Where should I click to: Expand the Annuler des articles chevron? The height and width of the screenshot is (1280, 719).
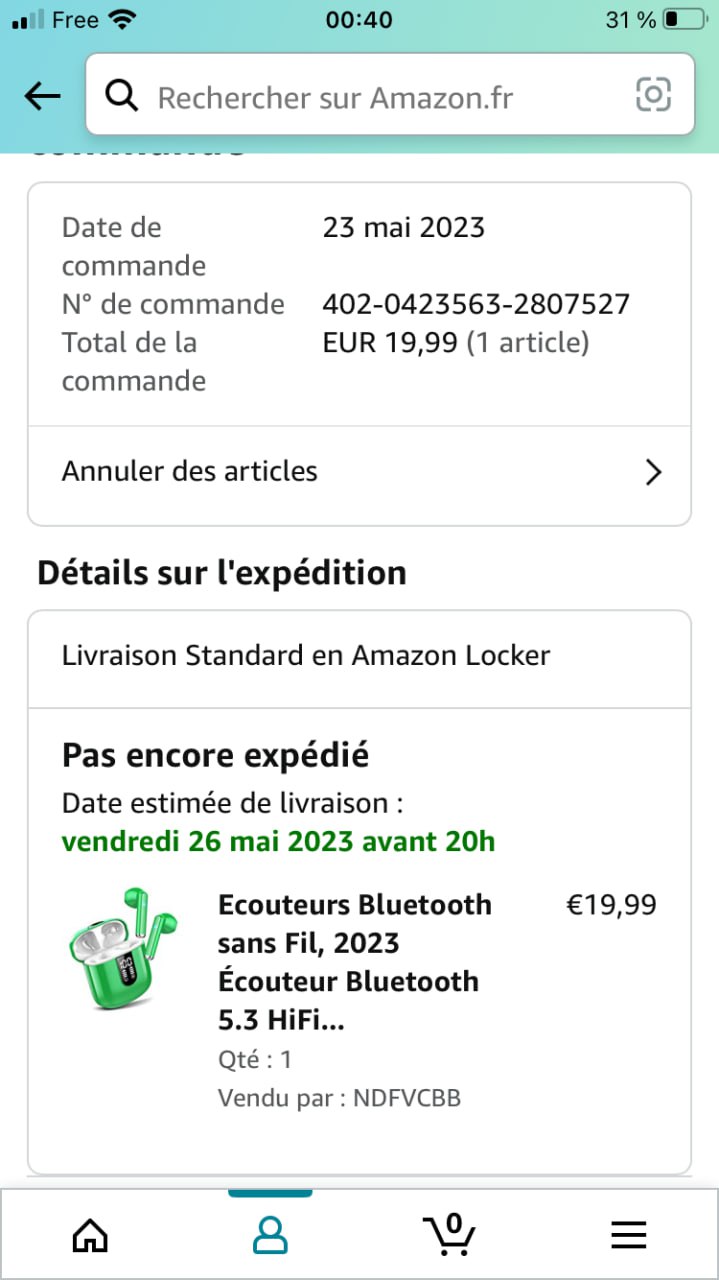pyautogui.click(x=653, y=472)
